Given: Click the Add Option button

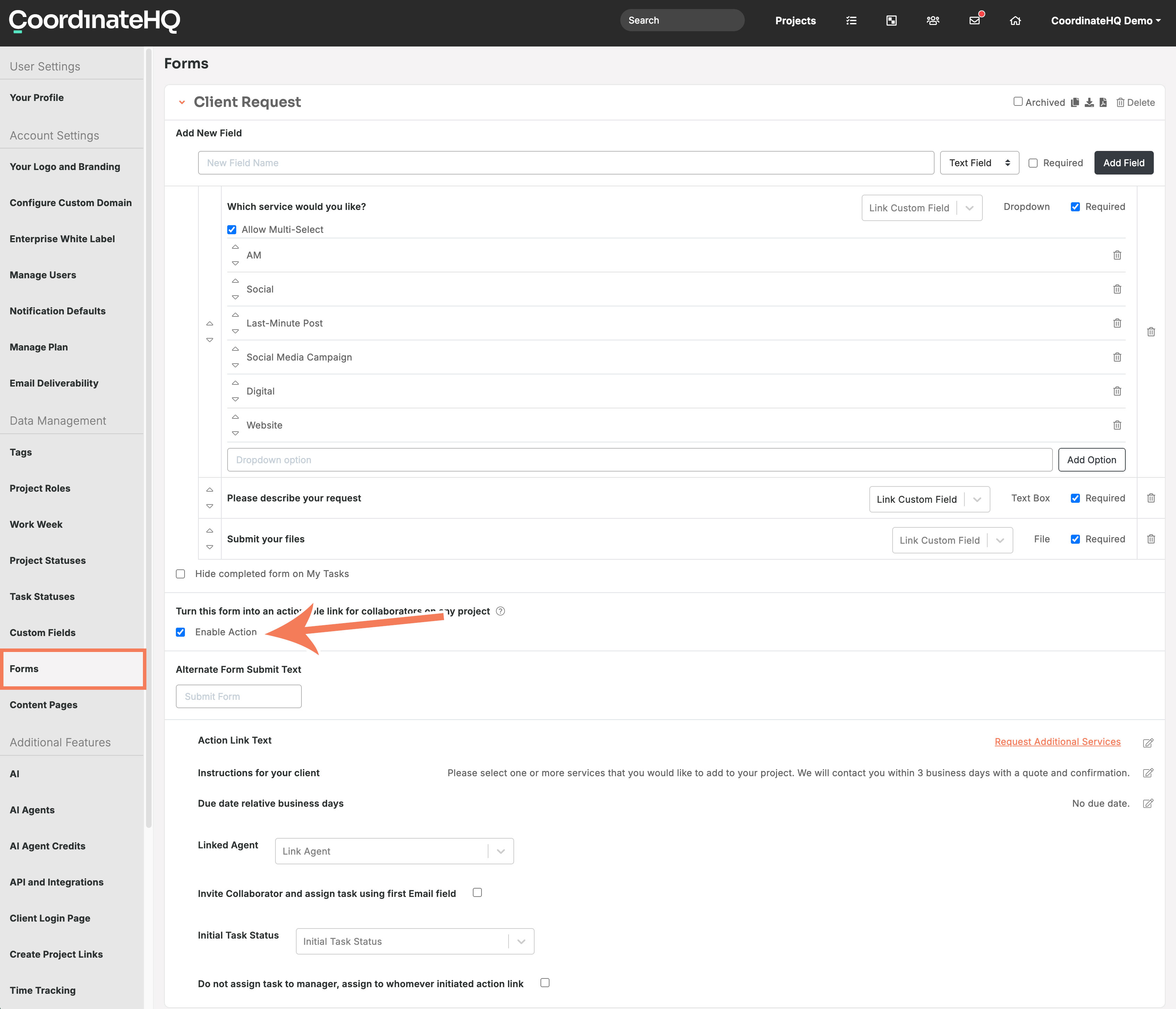Looking at the screenshot, I should (x=1091, y=460).
